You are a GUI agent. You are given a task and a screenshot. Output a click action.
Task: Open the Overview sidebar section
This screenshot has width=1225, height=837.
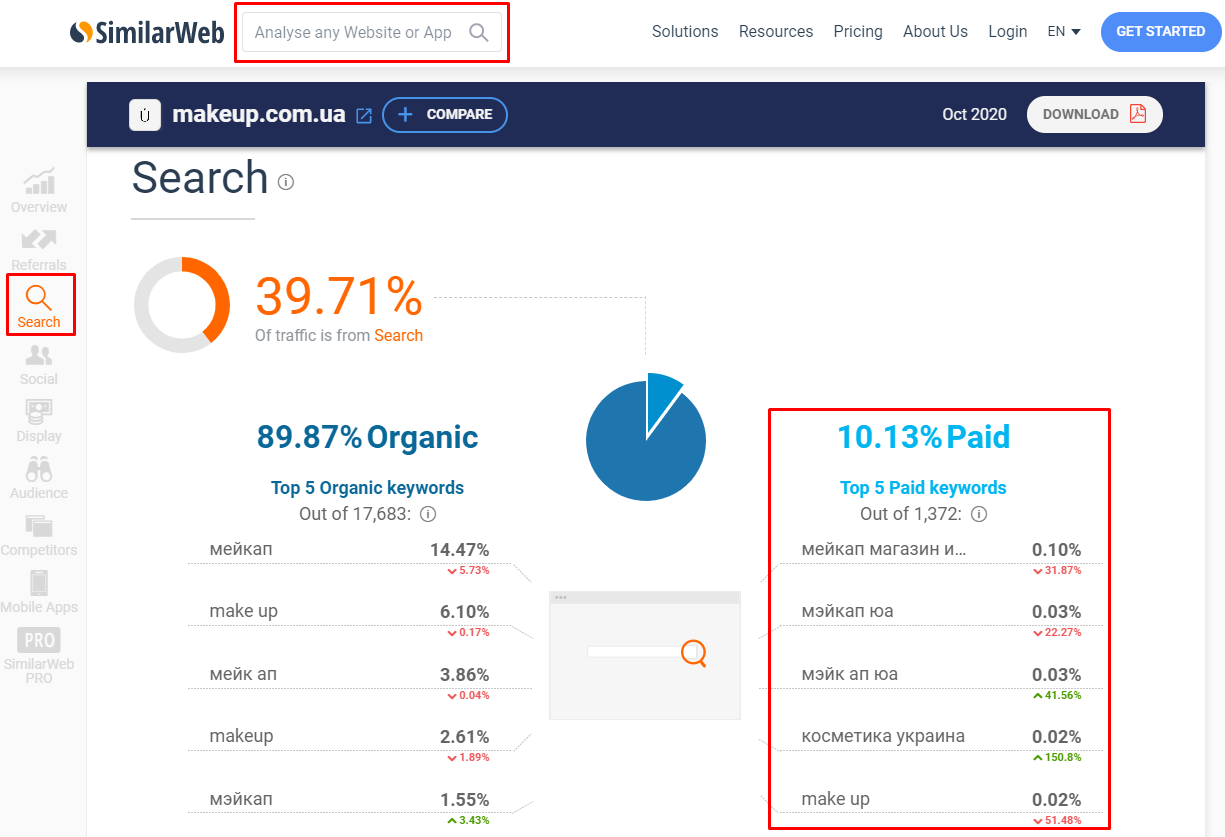pos(39,191)
